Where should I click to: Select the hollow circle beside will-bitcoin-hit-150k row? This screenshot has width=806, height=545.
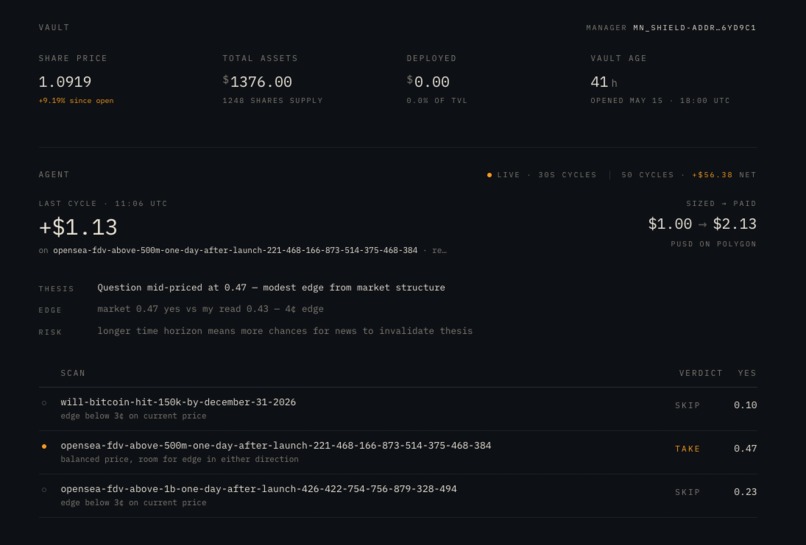44,403
